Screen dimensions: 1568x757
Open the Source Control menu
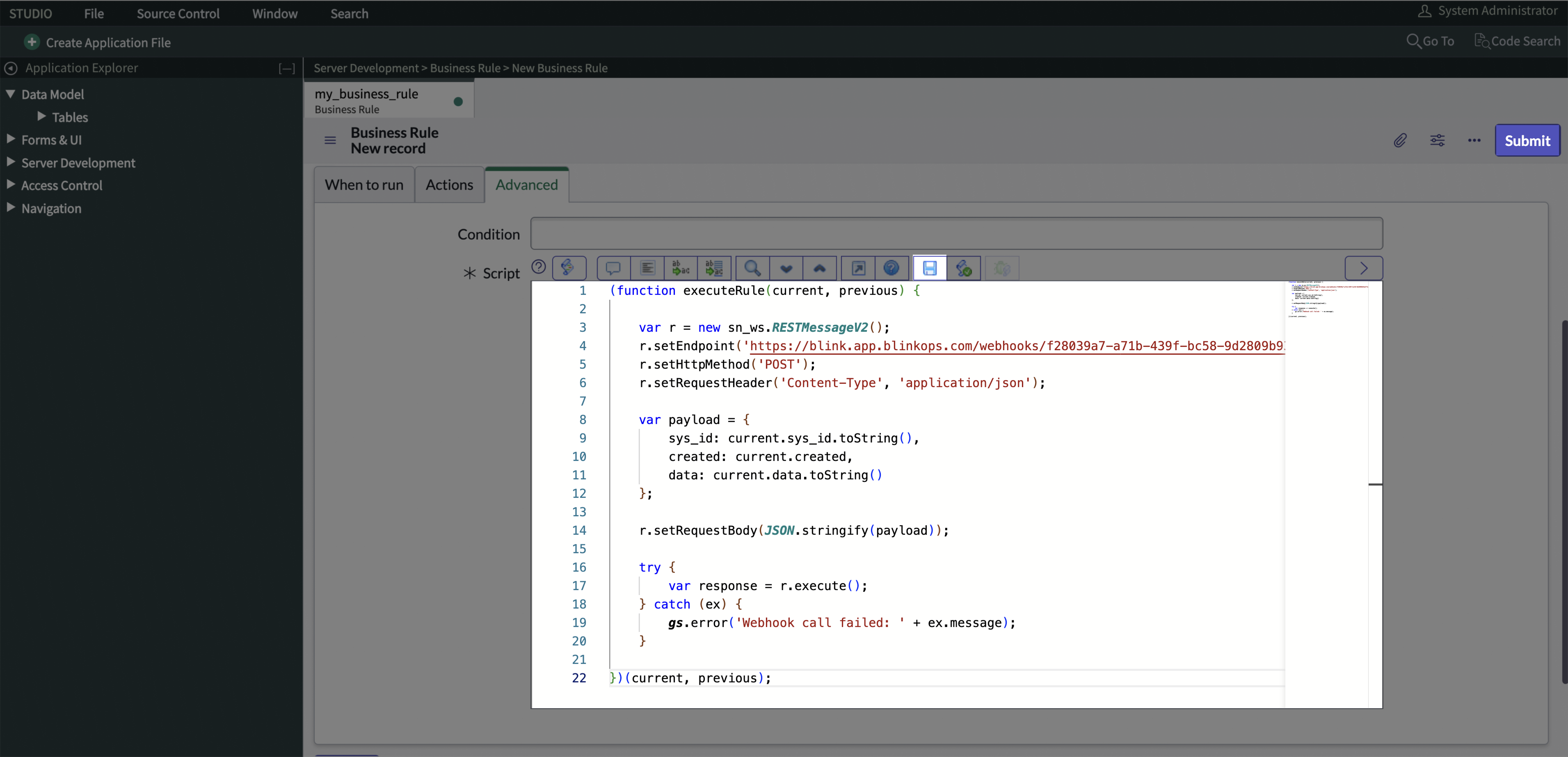pos(178,13)
